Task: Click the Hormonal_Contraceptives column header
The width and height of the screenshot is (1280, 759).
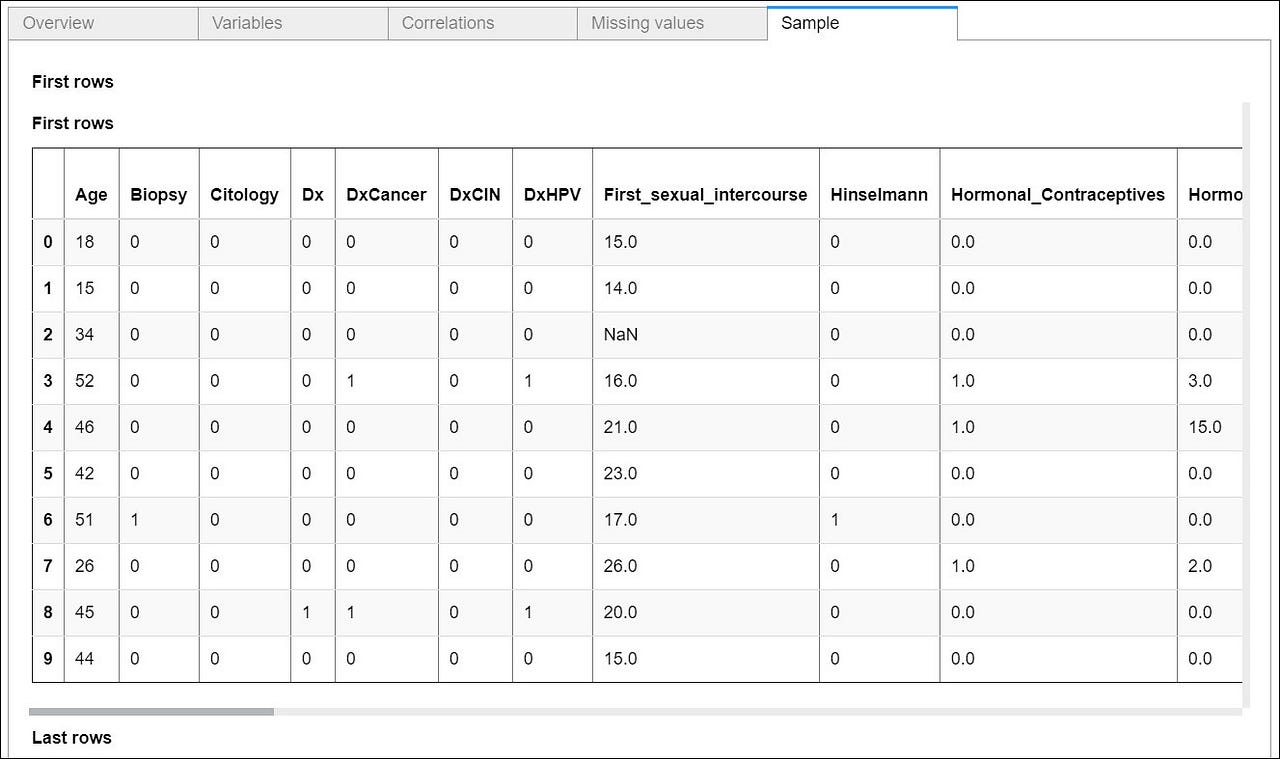Action: coord(1058,195)
